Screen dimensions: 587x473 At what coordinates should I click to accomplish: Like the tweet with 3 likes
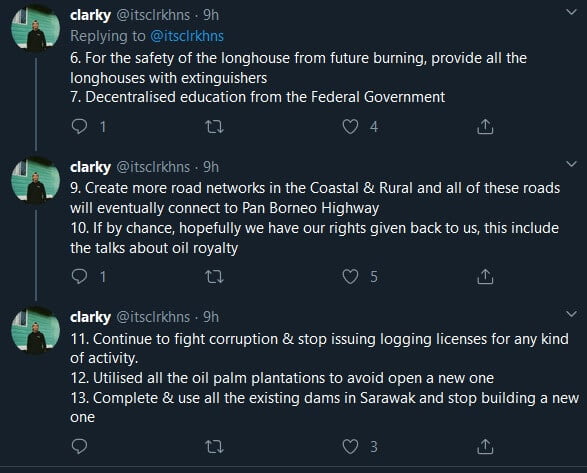tap(350, 446)
